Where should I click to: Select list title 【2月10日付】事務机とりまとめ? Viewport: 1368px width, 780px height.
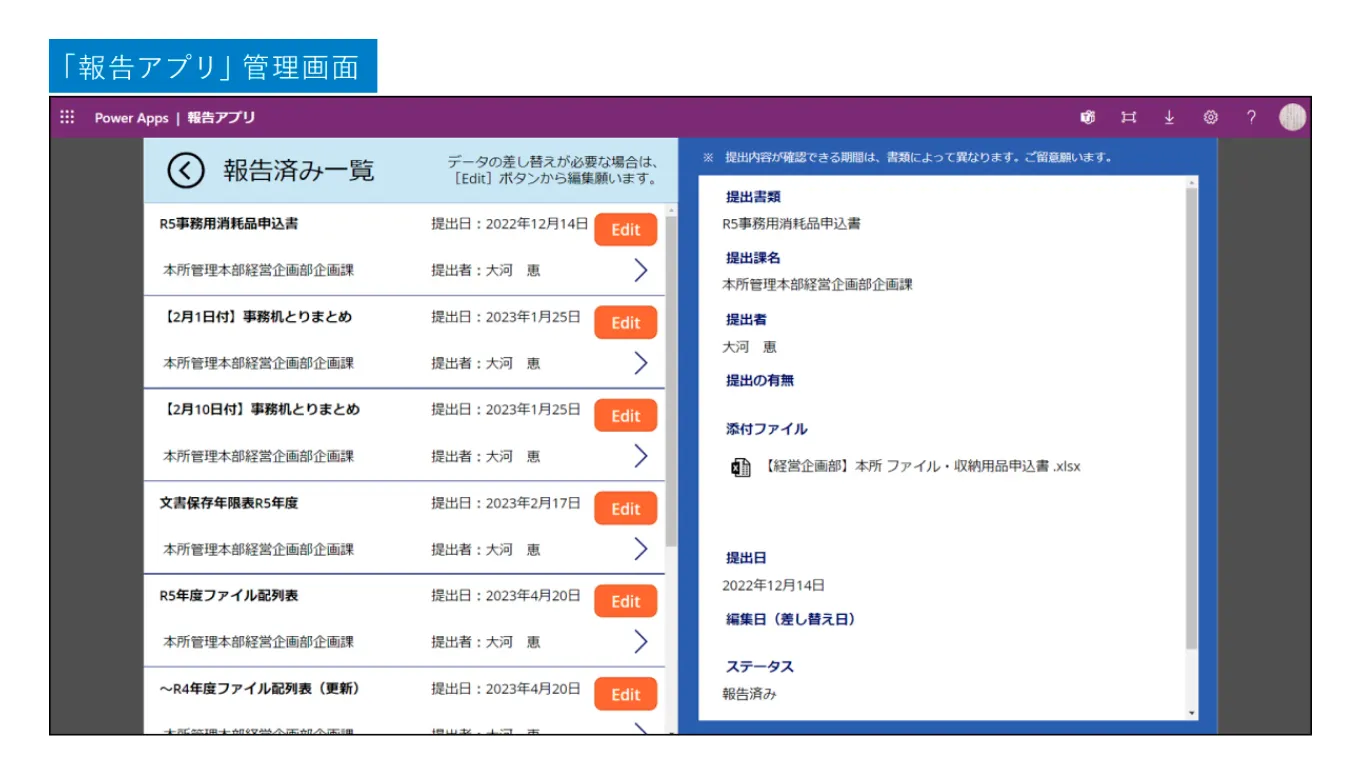coord(260,410)
